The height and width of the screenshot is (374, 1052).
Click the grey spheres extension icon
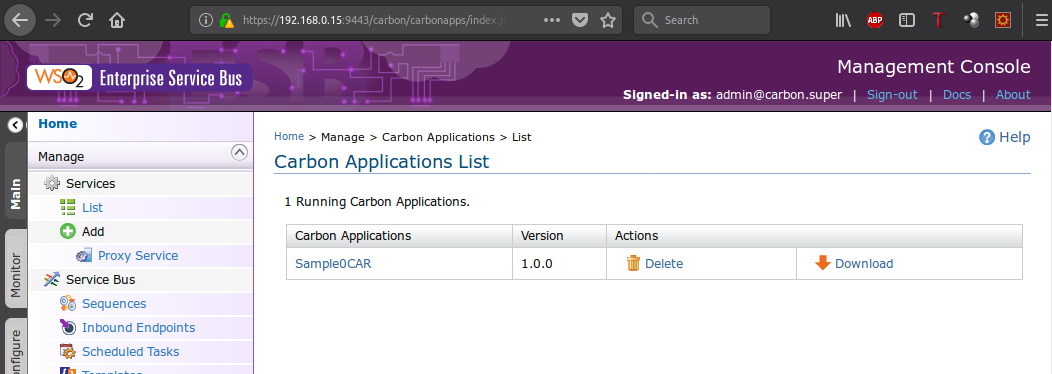coord(971,20)
